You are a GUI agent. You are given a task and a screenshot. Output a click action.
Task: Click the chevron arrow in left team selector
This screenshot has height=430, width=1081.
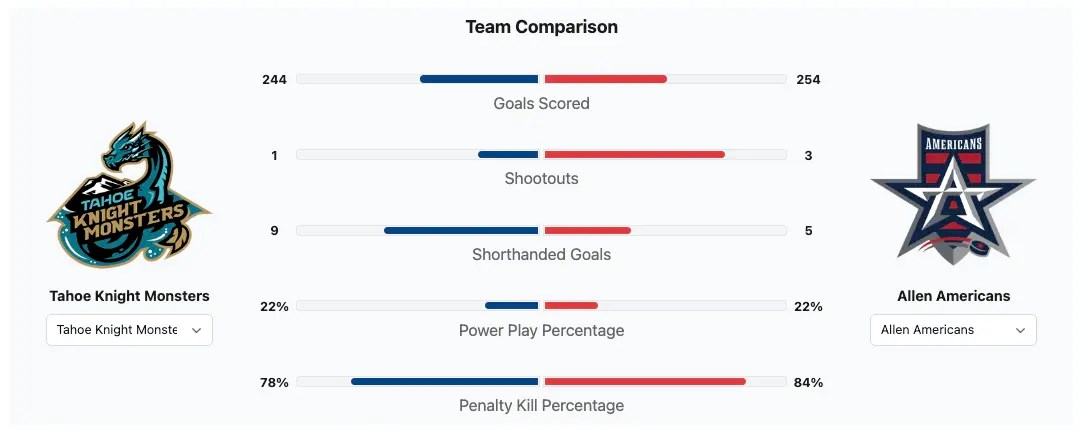[x=197, y=330]
